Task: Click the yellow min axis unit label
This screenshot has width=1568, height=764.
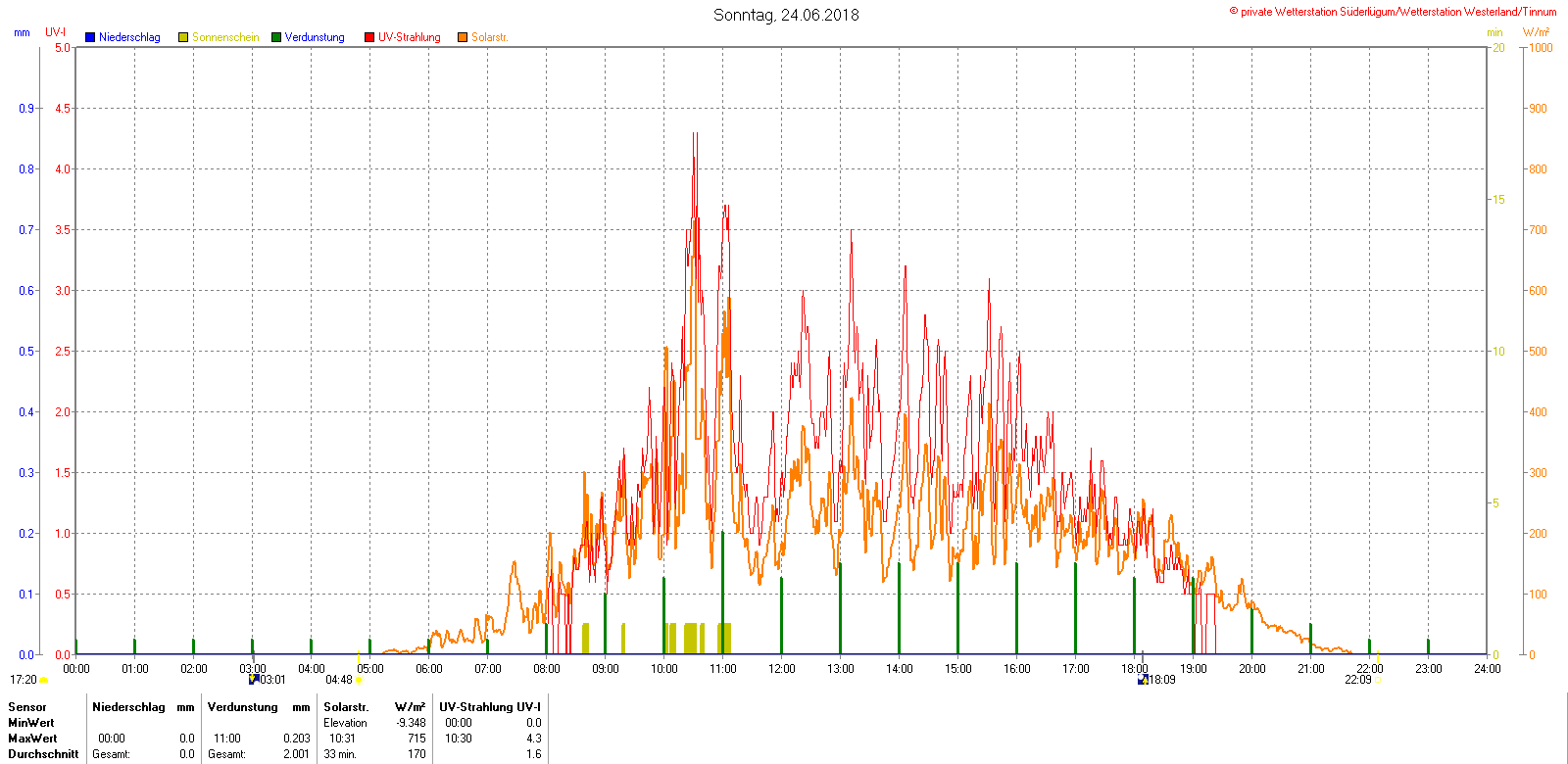Action: (x=1494, y=32)
